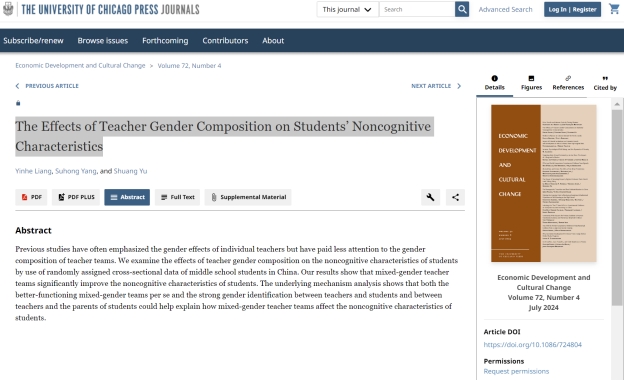Open the article tools wrench icon
This screenshot has width=624, height=381.
coord(430,197)
